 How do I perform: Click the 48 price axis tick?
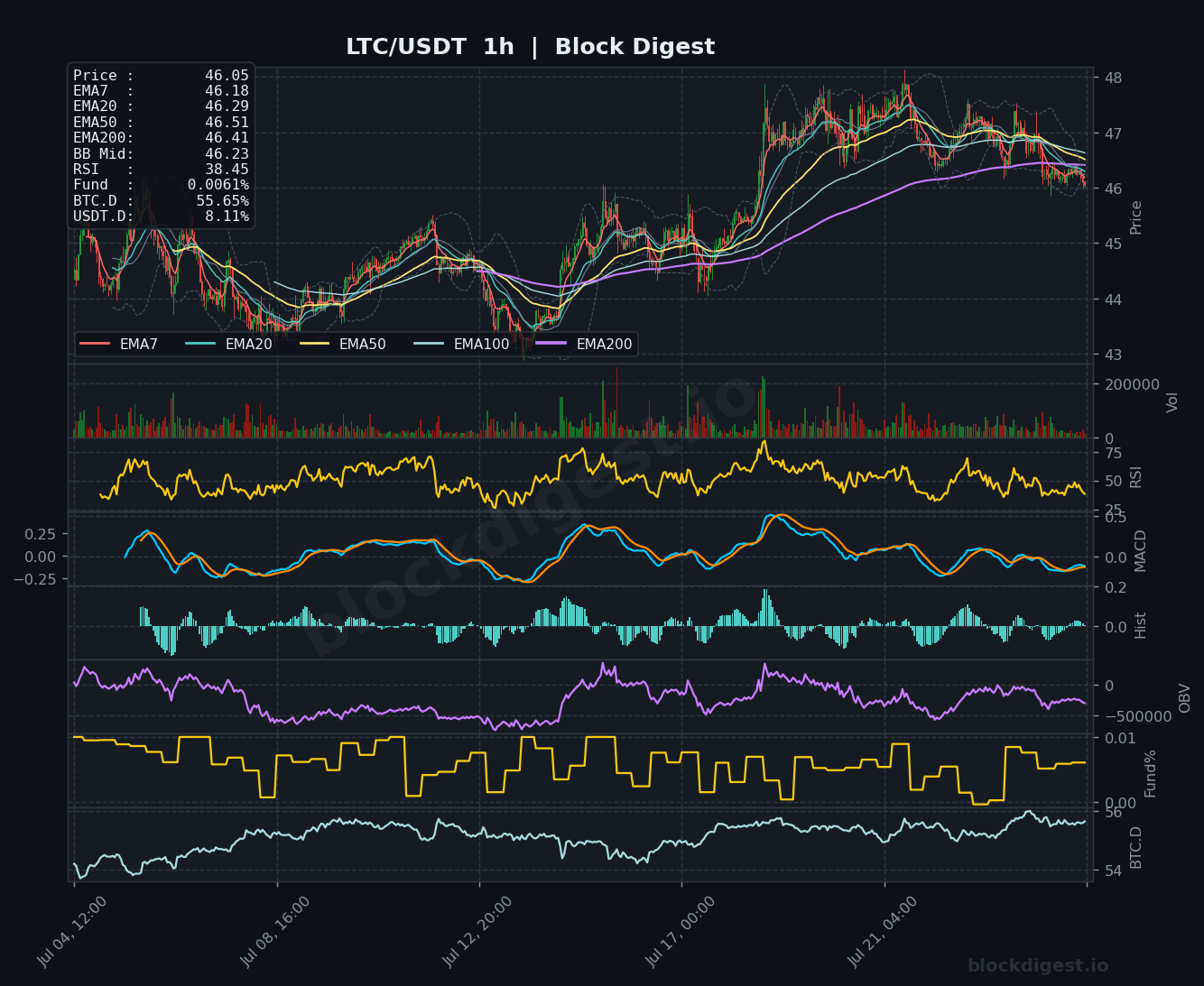[x=1113, y=78]
